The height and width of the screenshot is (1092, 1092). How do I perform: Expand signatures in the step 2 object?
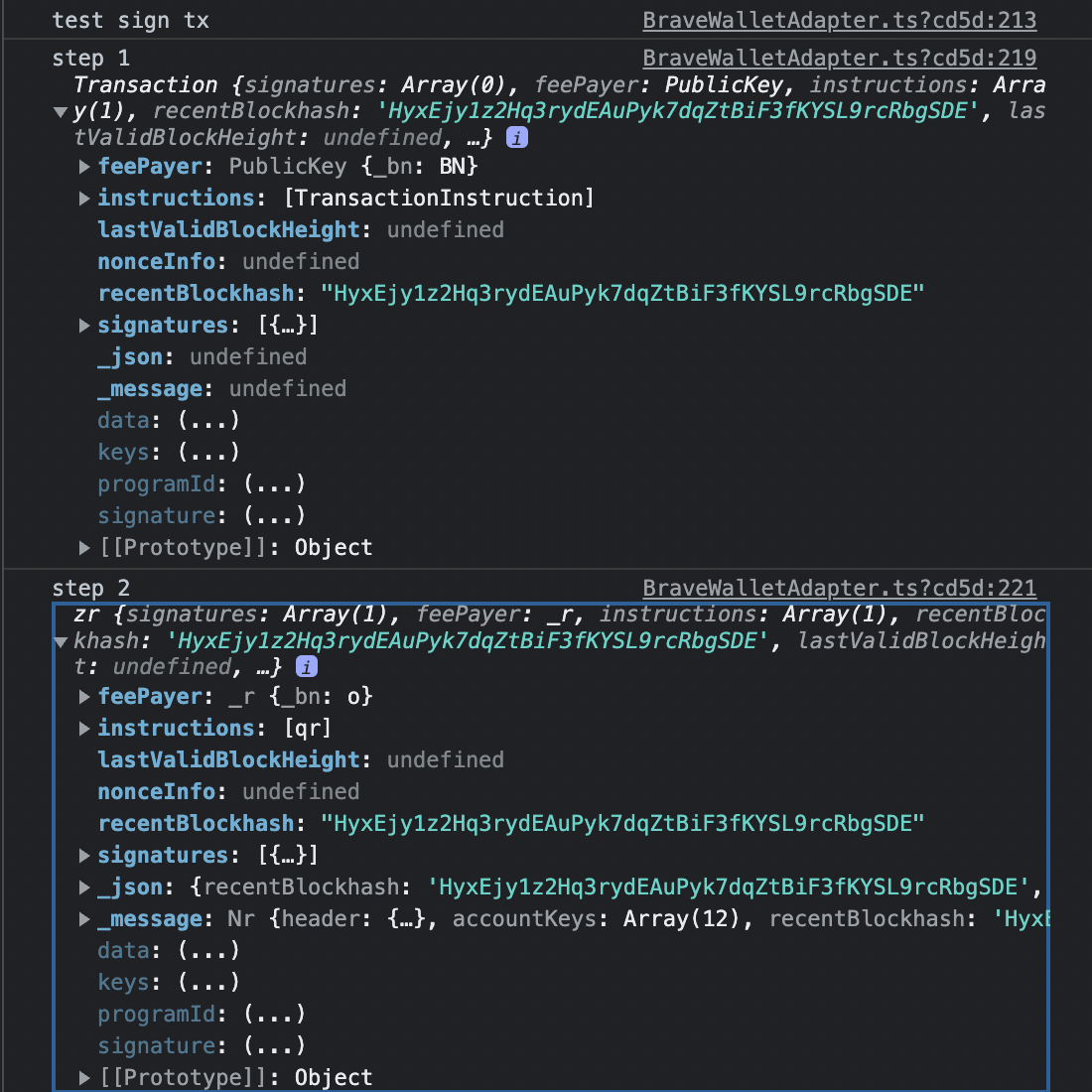click(84, 855)
